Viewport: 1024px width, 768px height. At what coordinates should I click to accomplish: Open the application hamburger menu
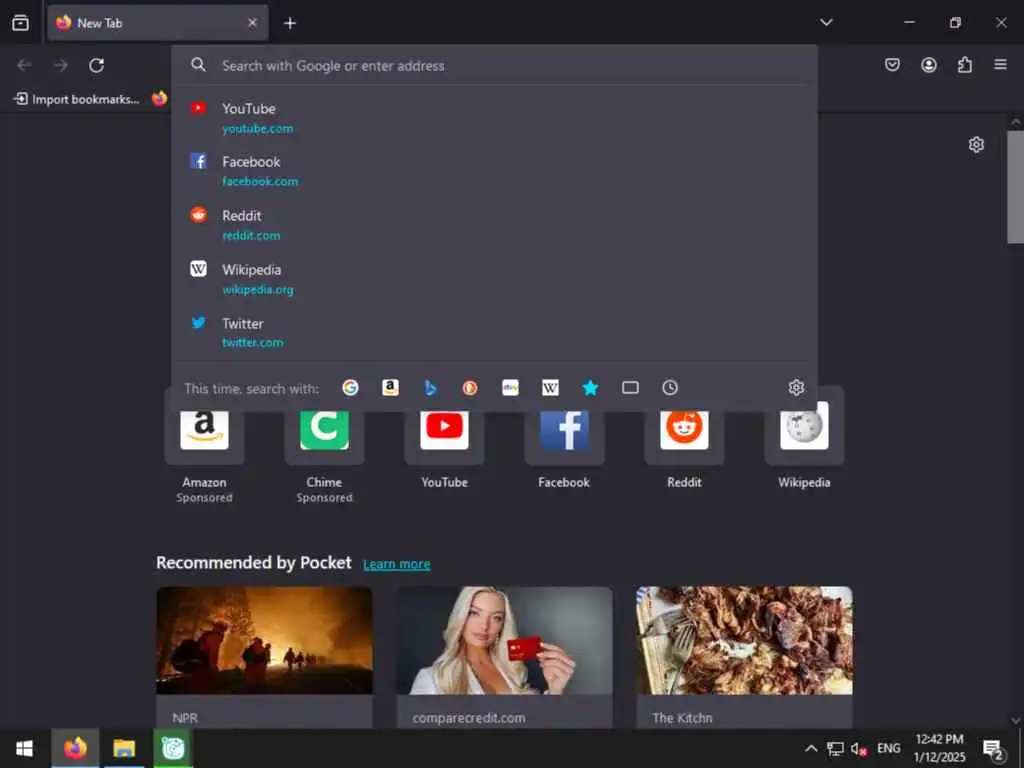[x=1000, y=65]
